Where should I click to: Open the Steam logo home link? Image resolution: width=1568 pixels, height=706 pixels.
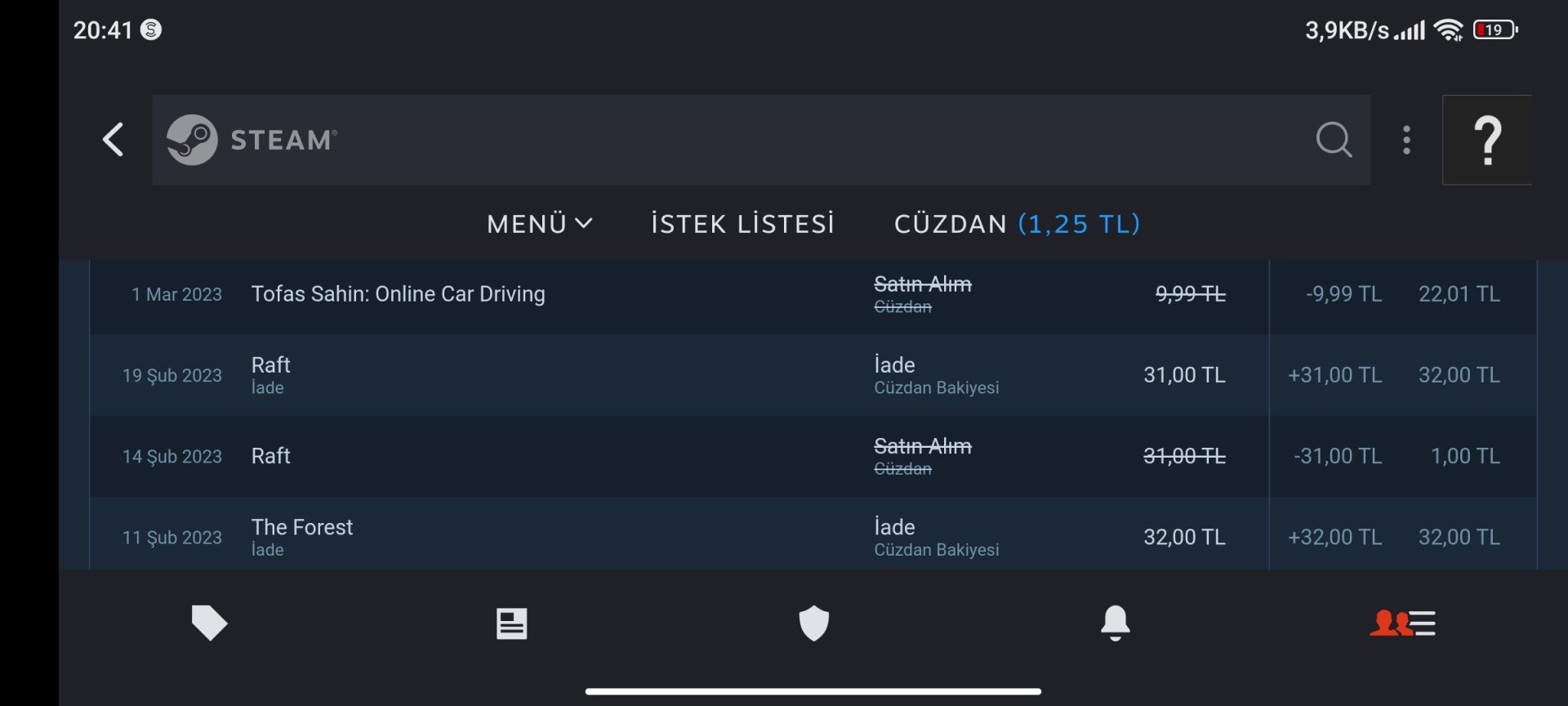252,140
